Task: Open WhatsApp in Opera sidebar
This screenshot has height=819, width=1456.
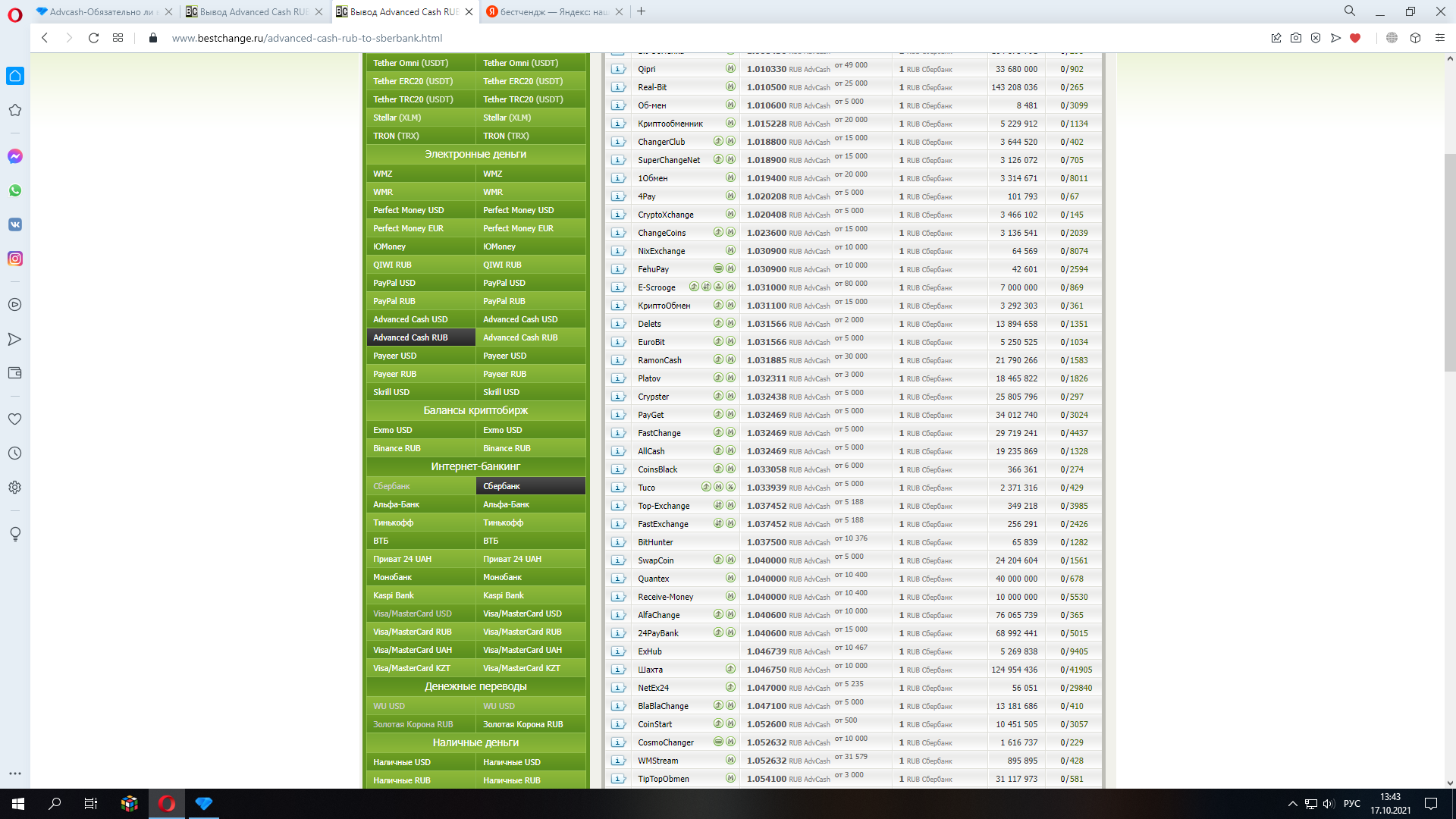Action: [x=15, y=190]
